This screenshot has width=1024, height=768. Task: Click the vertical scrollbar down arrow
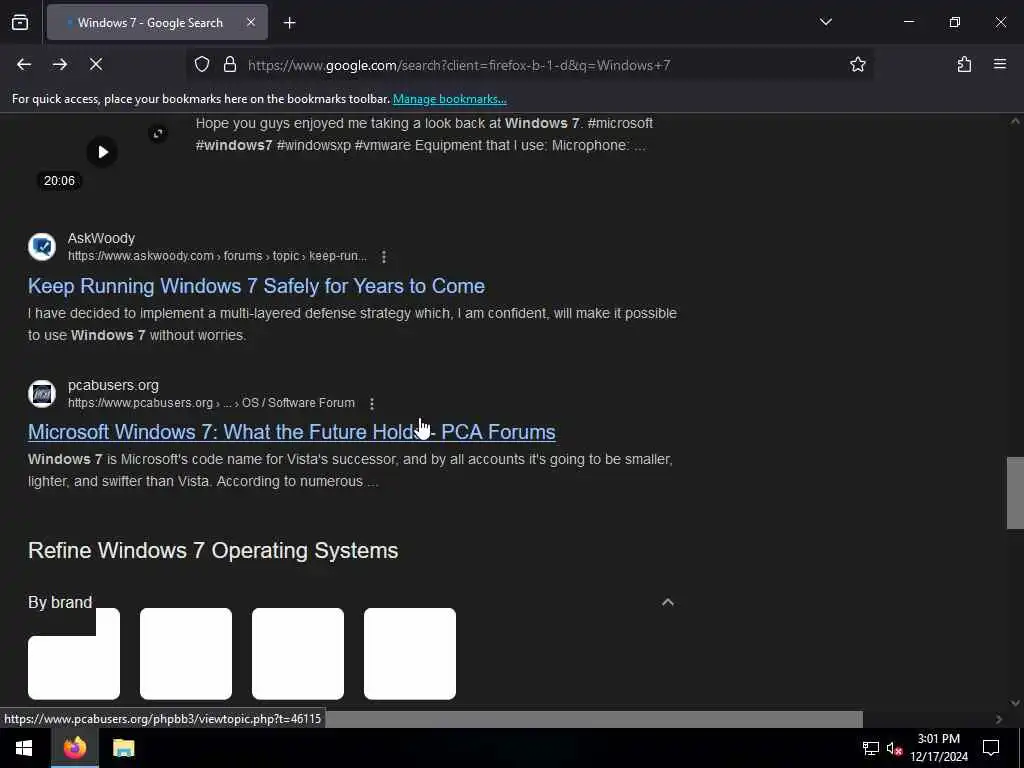point(1015,703)
